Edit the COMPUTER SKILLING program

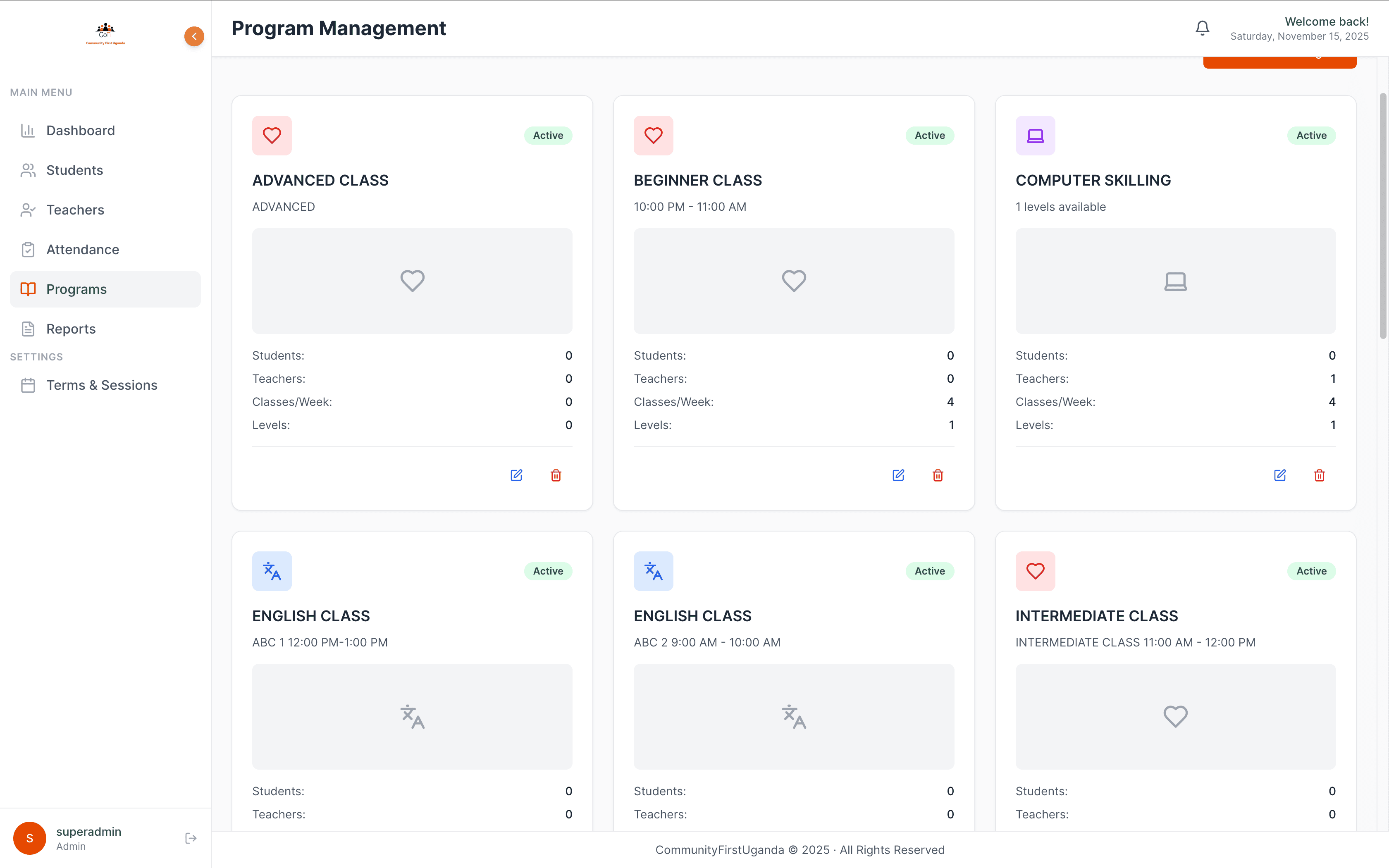[x=1280, y=475]
